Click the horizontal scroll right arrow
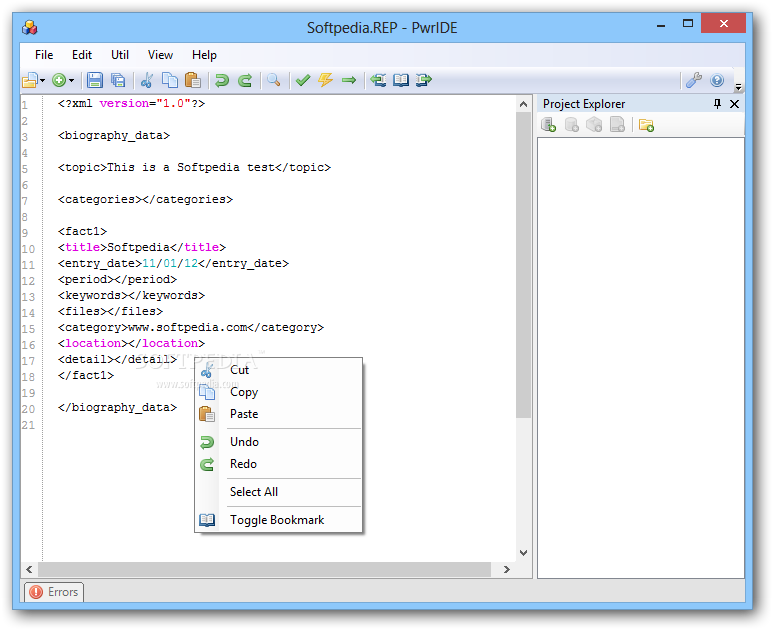Viewport: 773px width, 630px height. 507,569
